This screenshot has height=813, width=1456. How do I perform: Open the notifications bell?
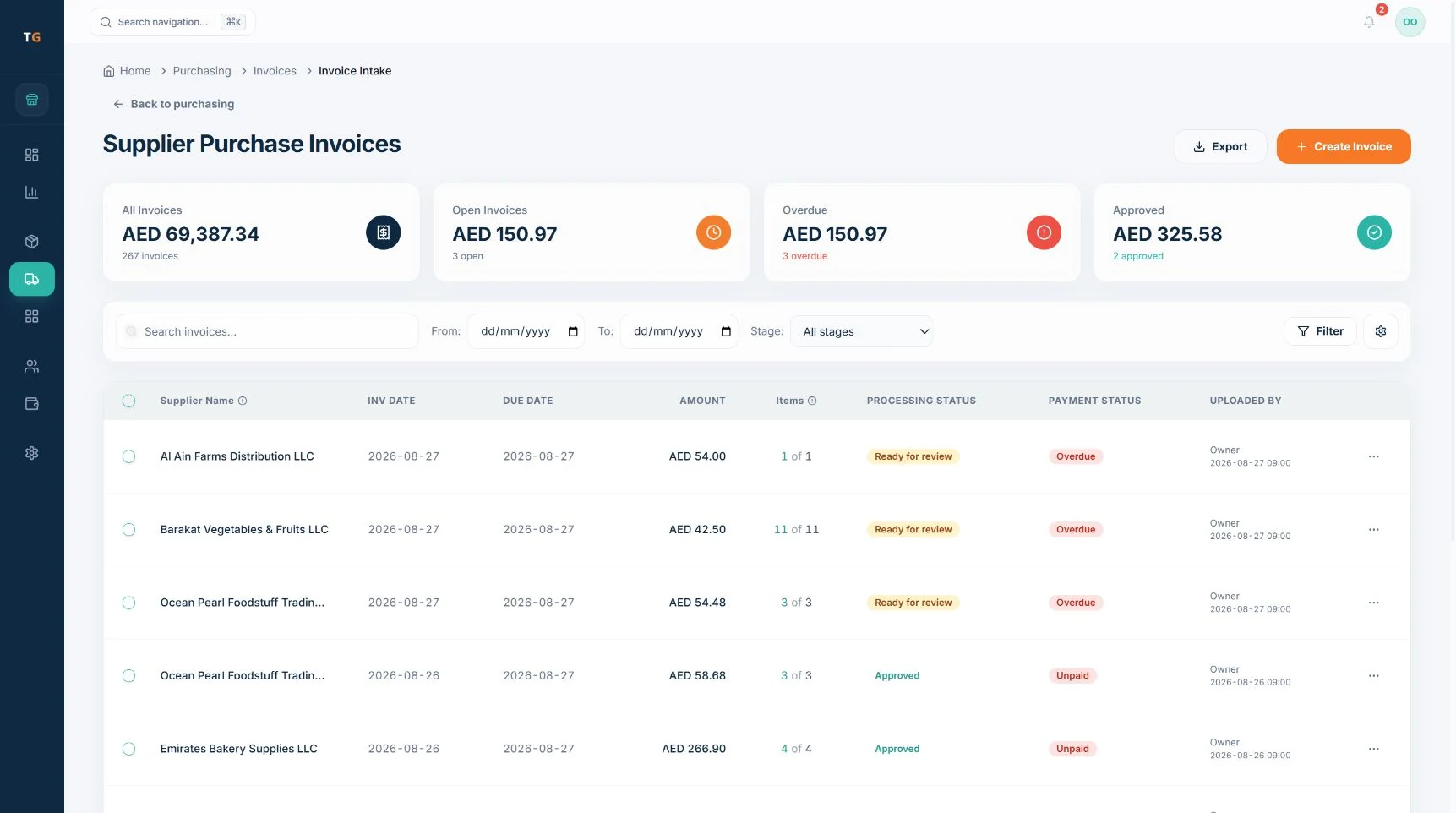(1369, 22)
